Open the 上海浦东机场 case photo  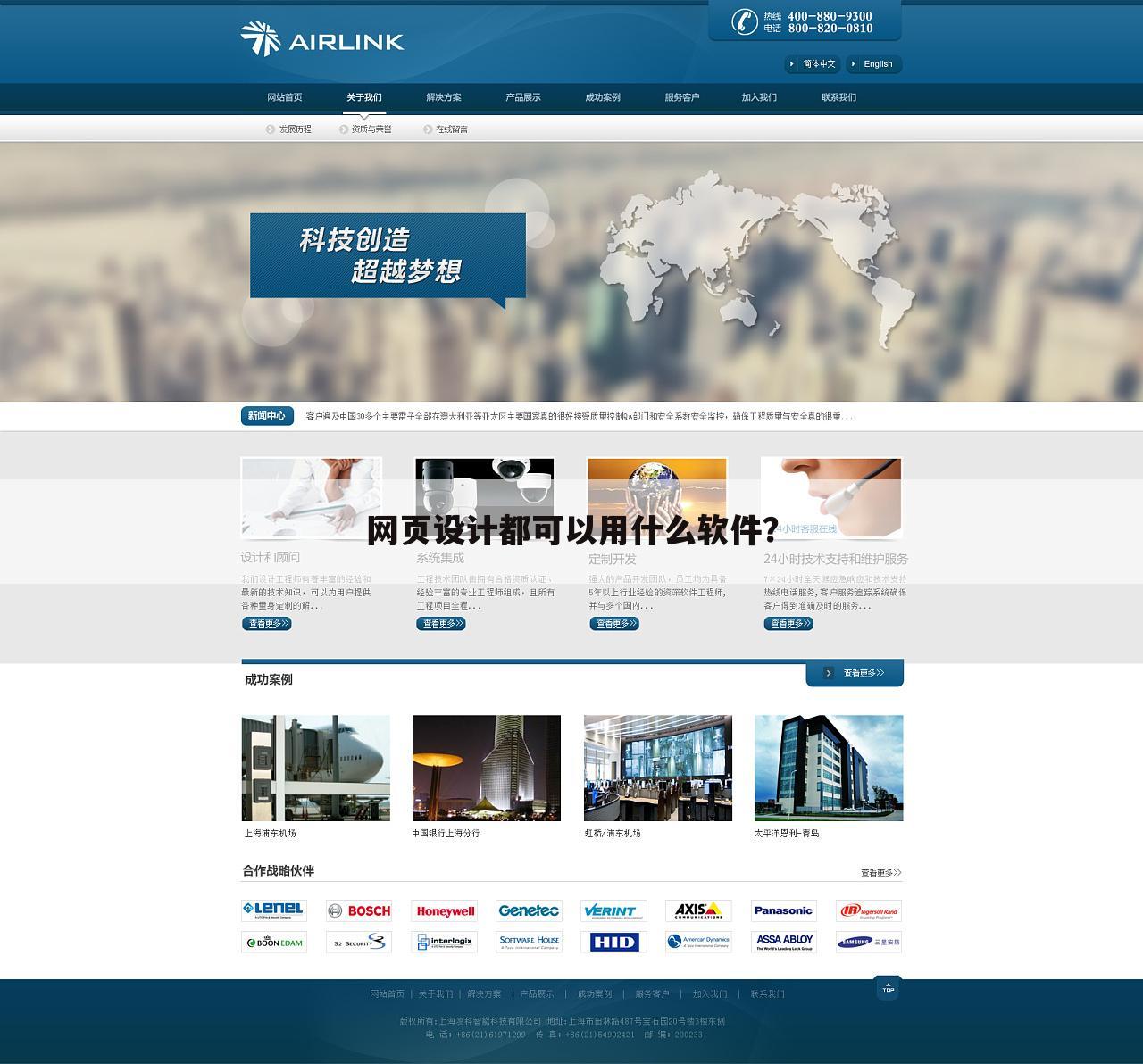pos(316,768)
